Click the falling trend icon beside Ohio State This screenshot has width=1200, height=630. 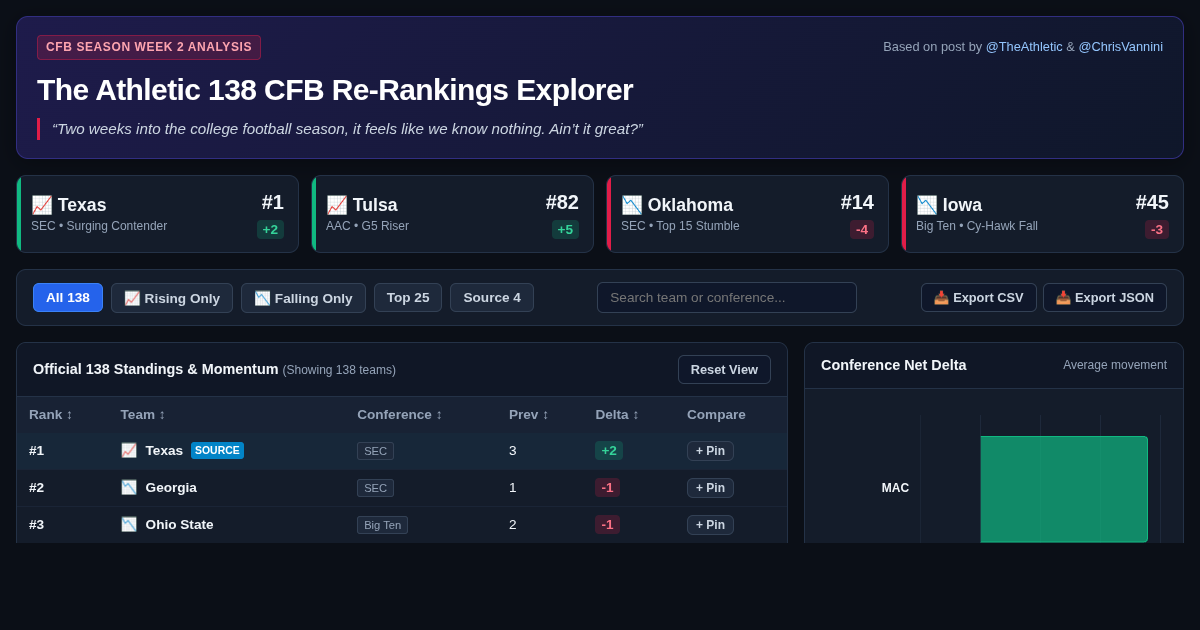tap(129, 525)
